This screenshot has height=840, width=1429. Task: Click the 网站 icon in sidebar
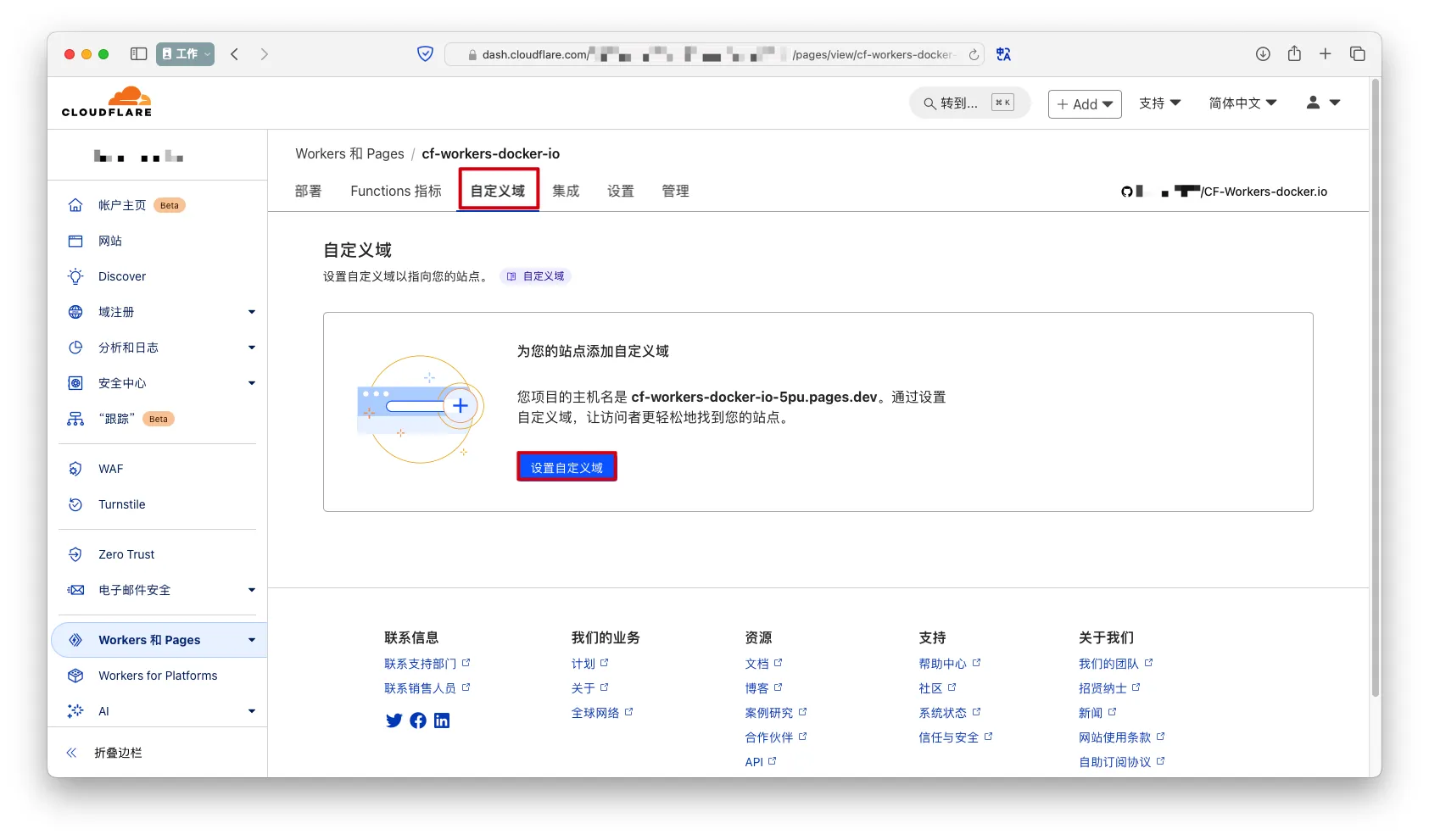pyautogui.click(x=75, y=241)
